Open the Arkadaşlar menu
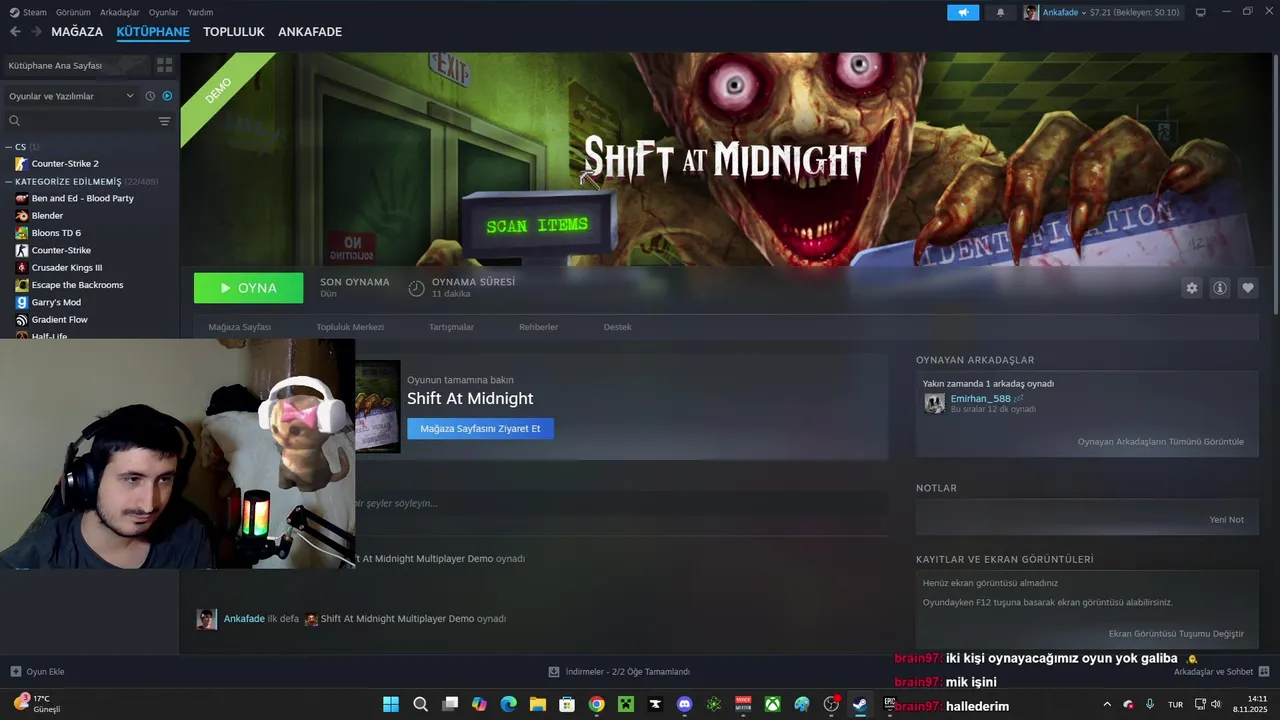 120,12
